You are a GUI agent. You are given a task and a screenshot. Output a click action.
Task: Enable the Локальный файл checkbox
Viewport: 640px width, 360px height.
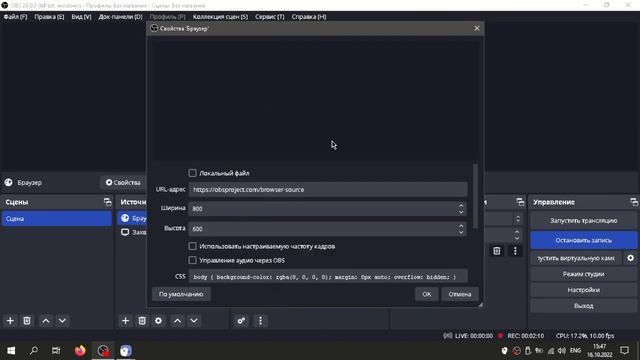[192, 173]
